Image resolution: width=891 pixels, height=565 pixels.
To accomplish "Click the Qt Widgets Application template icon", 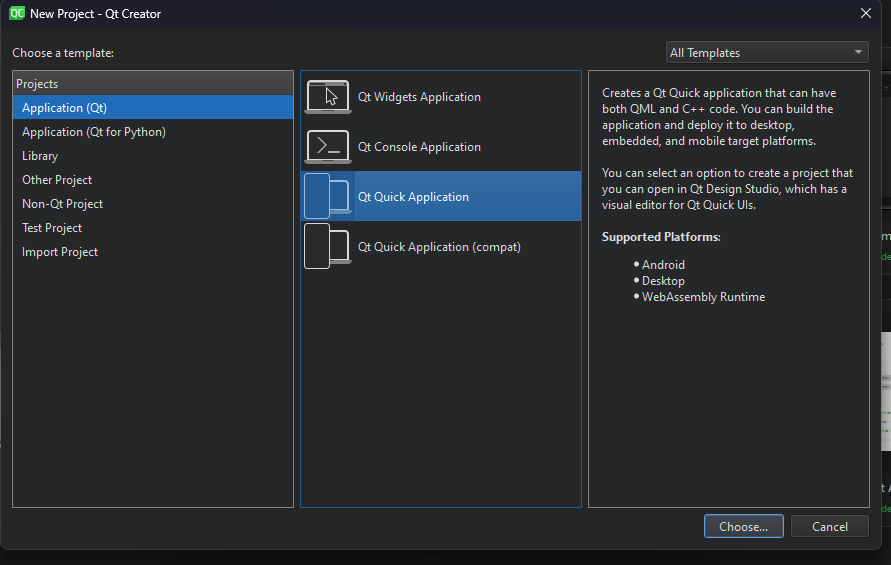I will click(328, 97).
